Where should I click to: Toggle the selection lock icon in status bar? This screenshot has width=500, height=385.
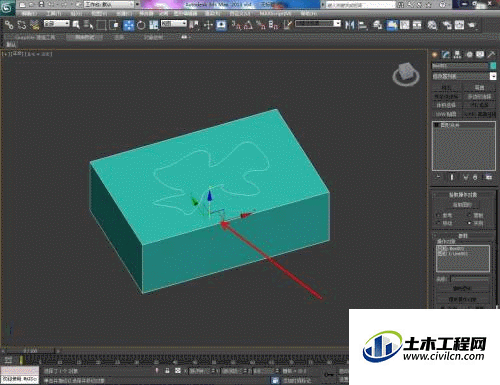click(x=167, y=371)
